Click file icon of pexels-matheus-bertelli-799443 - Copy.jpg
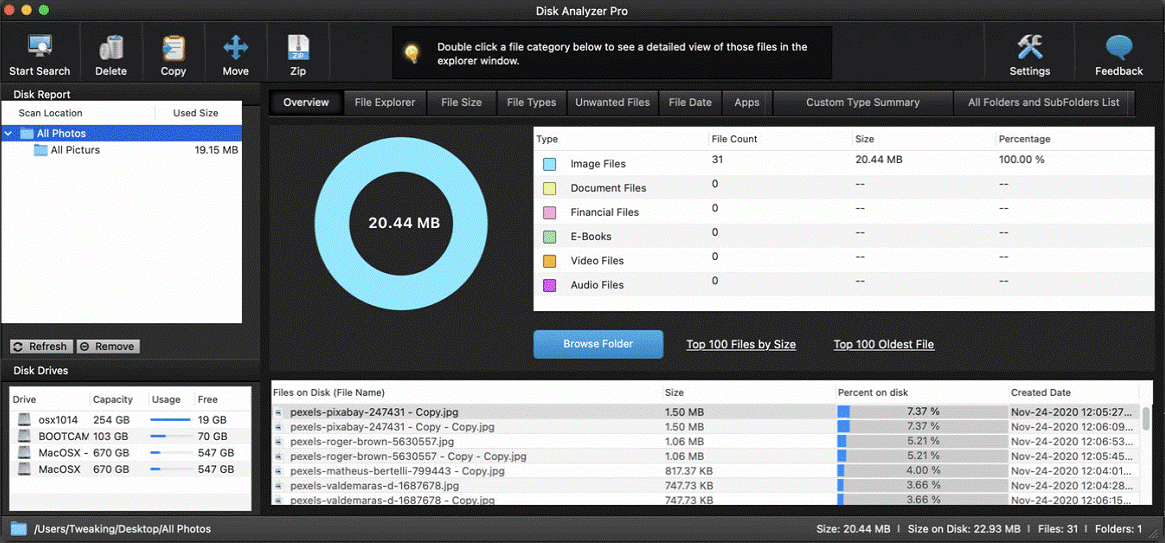The image size is (1165, 543). (x=279, y=471)
